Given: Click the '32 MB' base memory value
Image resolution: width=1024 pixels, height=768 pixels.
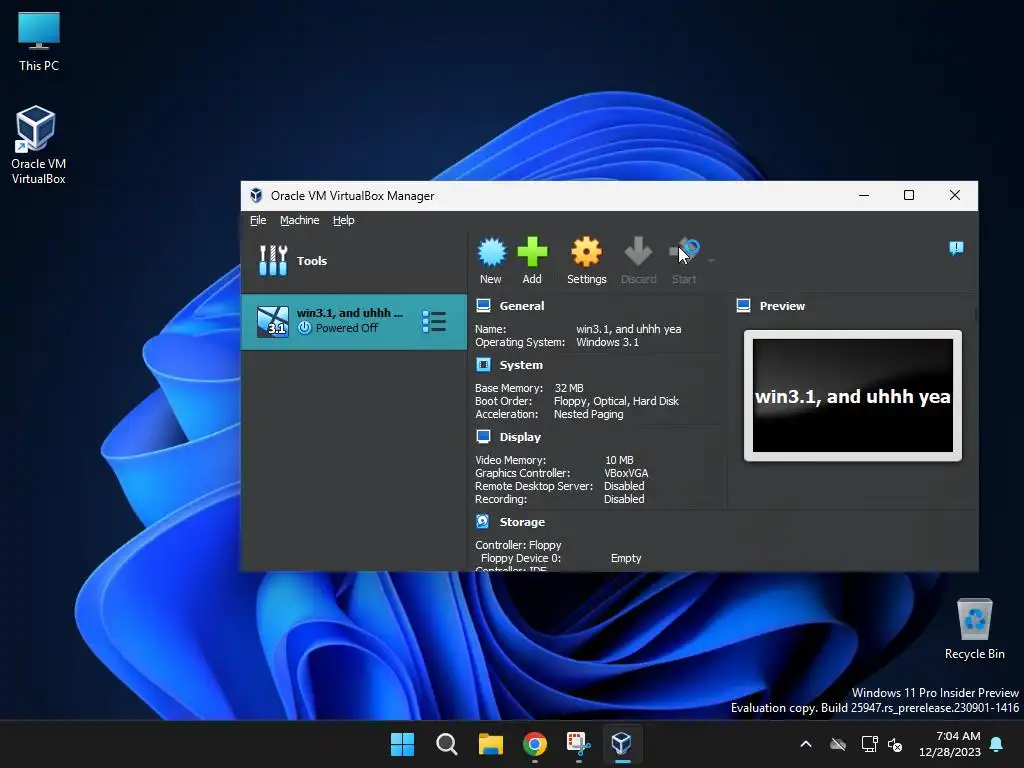Looking at the screenshot, I should click(569, 388).
